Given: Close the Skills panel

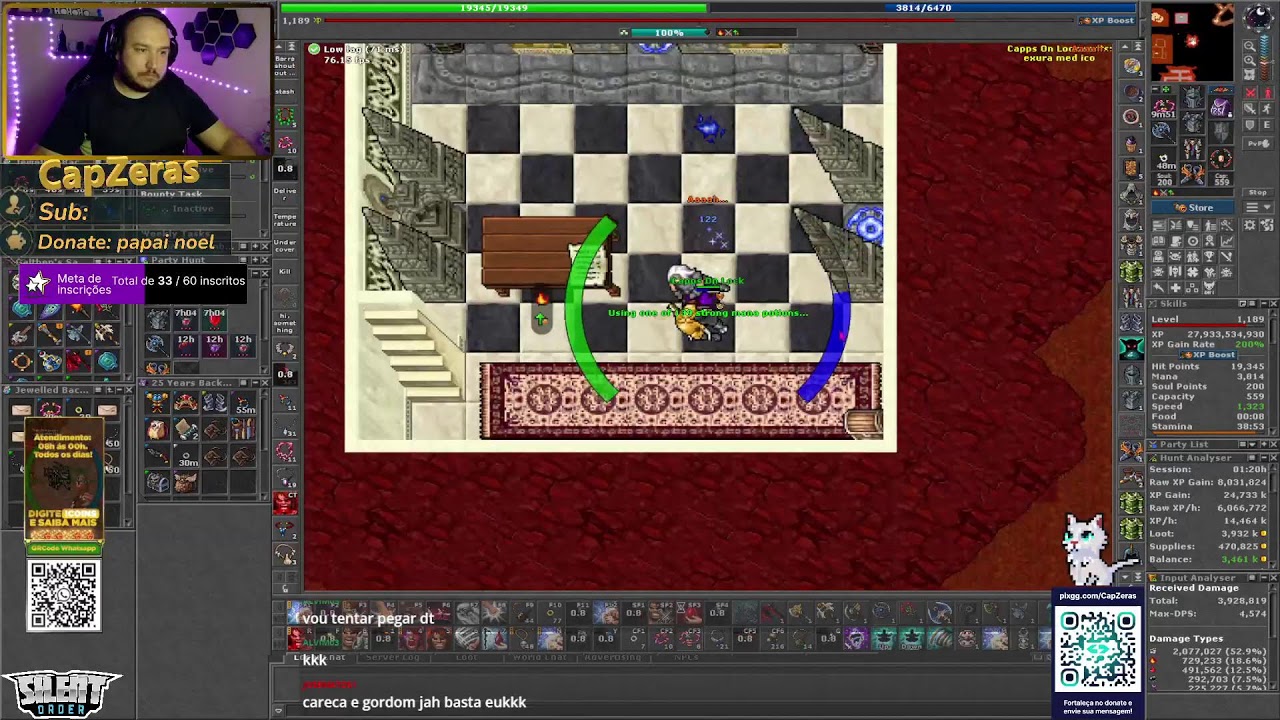Looking at the screenshot, I should tap(1273, 304).
